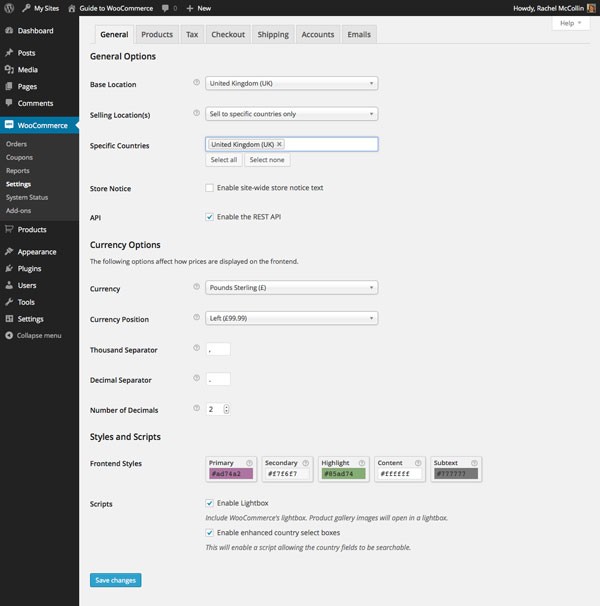Viewport: 600px width, 606px height.
Task: Switch to the General tab
Action: (114, 34)
